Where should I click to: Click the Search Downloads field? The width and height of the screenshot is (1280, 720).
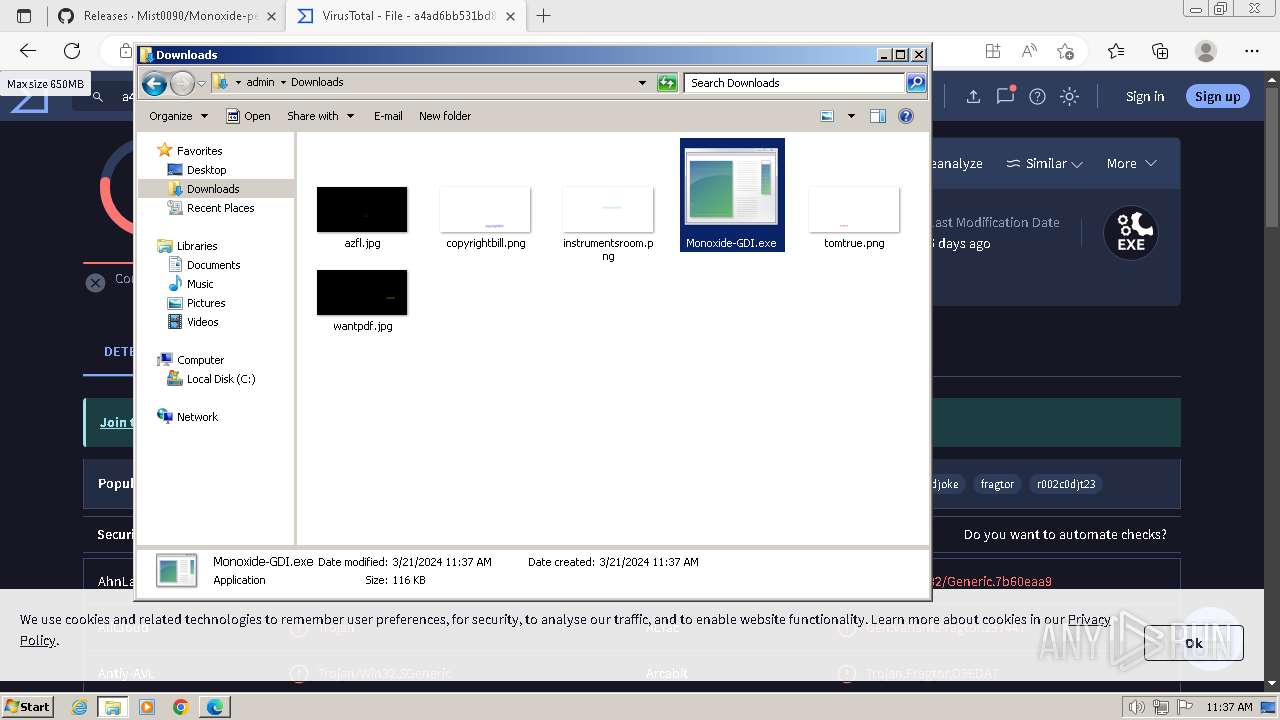[x=794, y=83]
